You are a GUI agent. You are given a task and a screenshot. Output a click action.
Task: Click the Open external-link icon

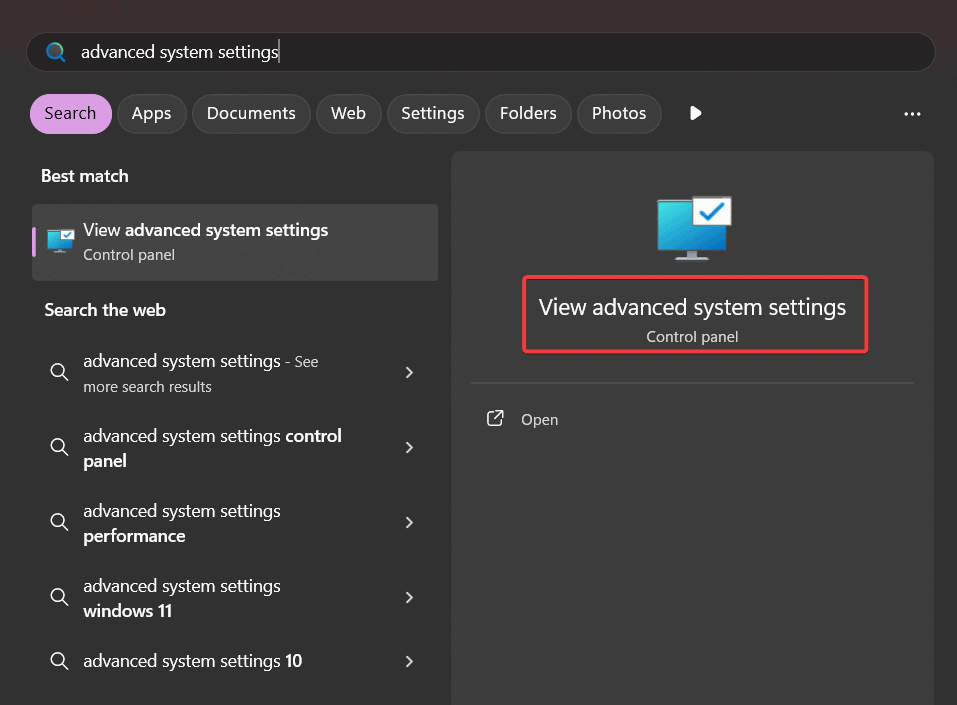[x=495, y=418]
